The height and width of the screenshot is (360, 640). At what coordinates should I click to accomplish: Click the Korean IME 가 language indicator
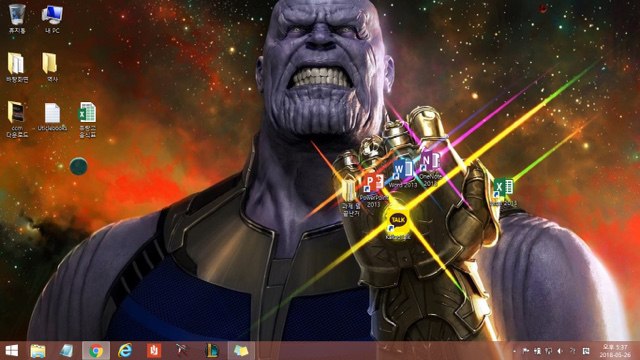click(573, 351)
